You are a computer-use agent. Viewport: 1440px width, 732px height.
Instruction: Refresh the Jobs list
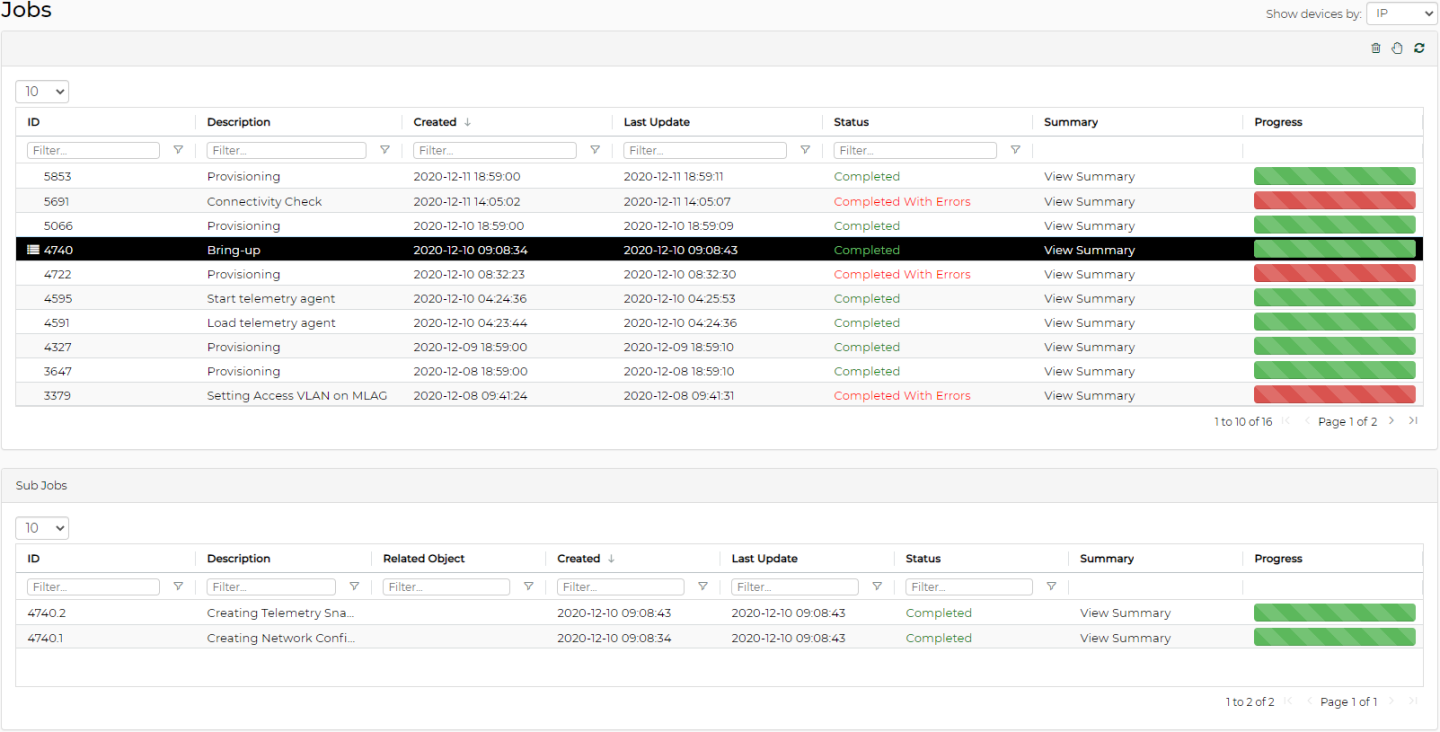(x=1419, y=48)
